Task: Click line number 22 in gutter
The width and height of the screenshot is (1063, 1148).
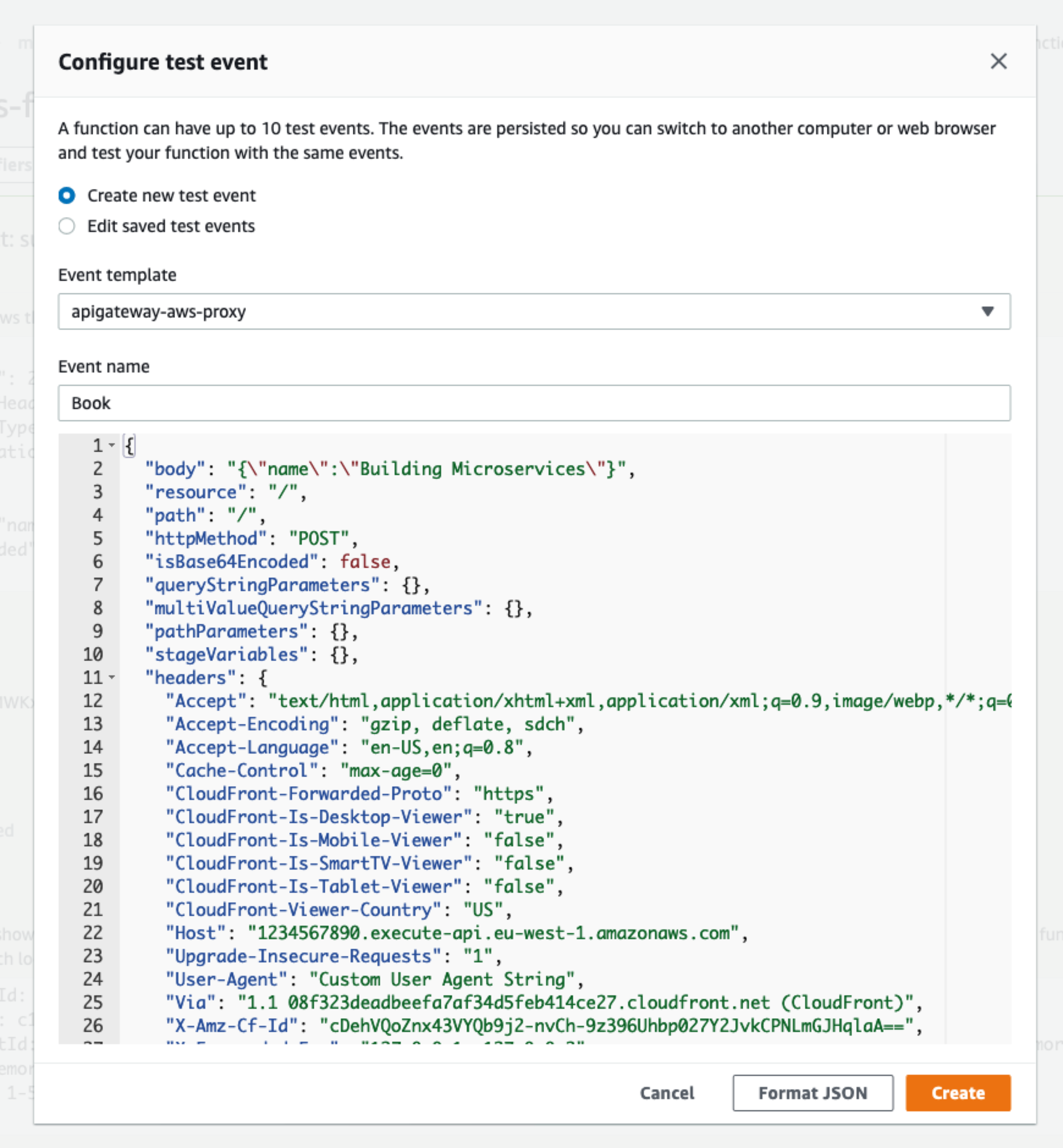Action: point(93,932)
